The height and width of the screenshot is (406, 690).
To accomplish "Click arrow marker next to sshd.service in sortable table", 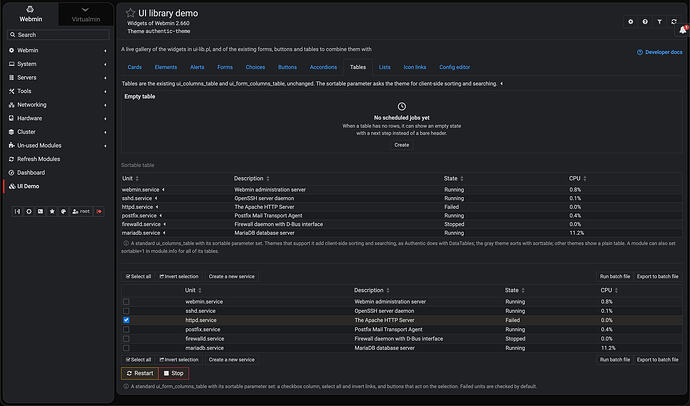I will tap(156, 198).
